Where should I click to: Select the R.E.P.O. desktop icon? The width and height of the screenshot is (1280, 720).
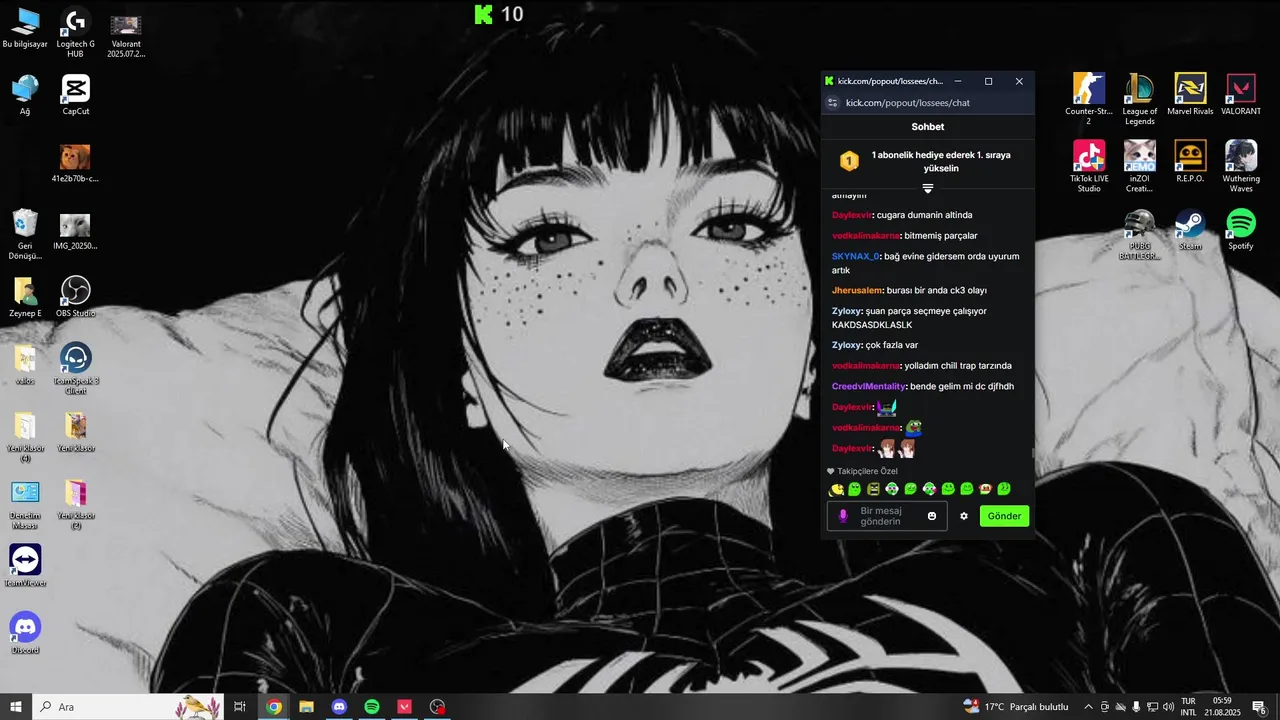(1190, 161)
